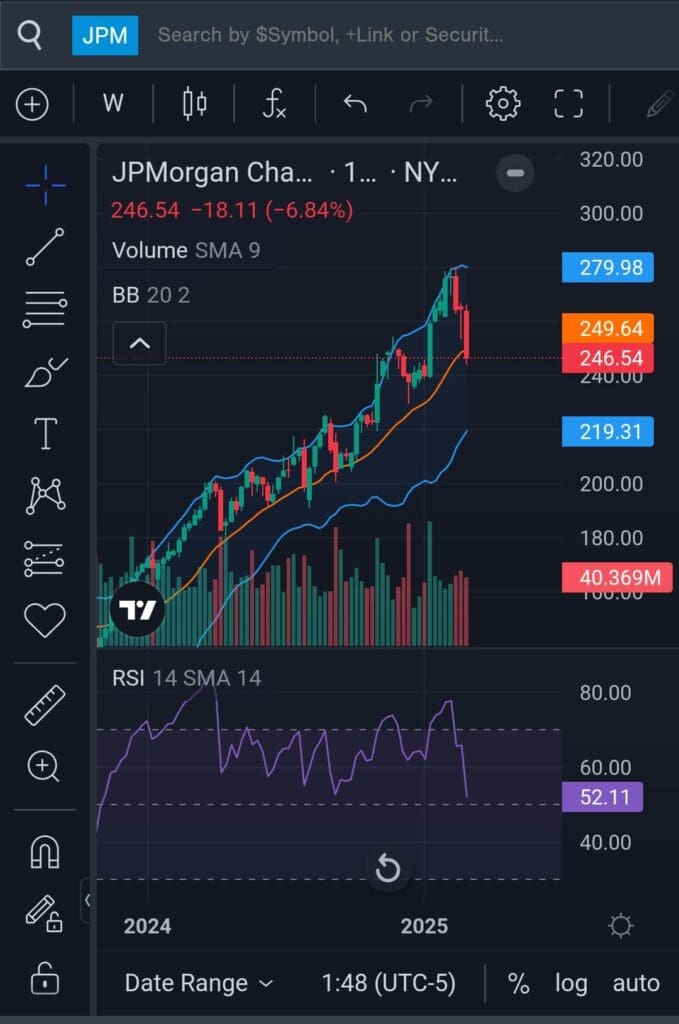Image resolution: width=679 pixels, height=1024 pixels.
Task: Click the 279.98 upper Bollinger price label
Action: [608, 268]
